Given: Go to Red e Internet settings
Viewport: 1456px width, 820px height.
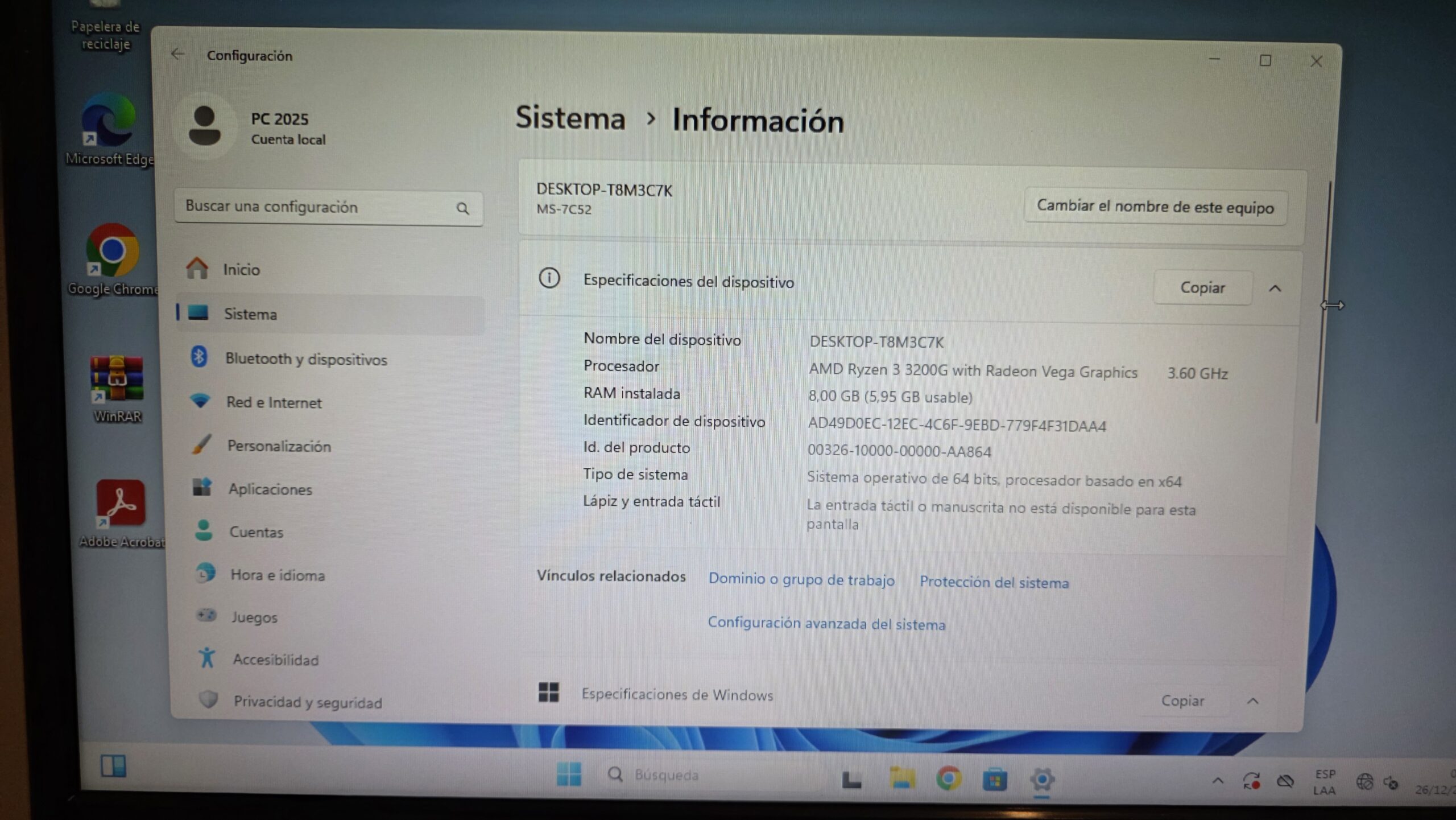Looking at the screenshot, I should tap(274, 402).
